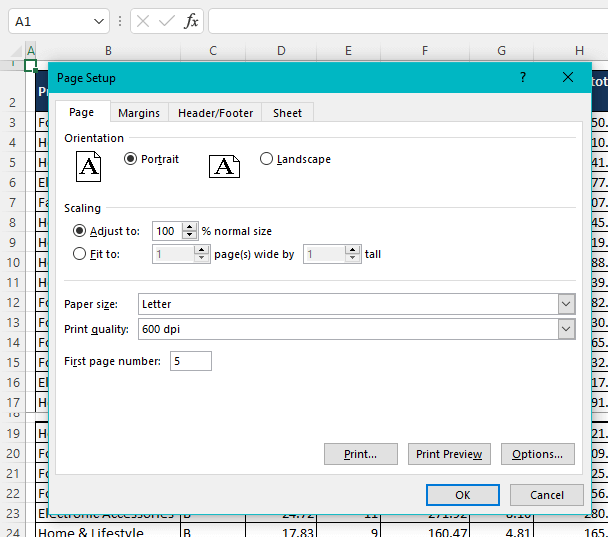This screenshot has width=608, height=537.
Task: Click the formula bar options dots handle
Action: click(120, 21)
